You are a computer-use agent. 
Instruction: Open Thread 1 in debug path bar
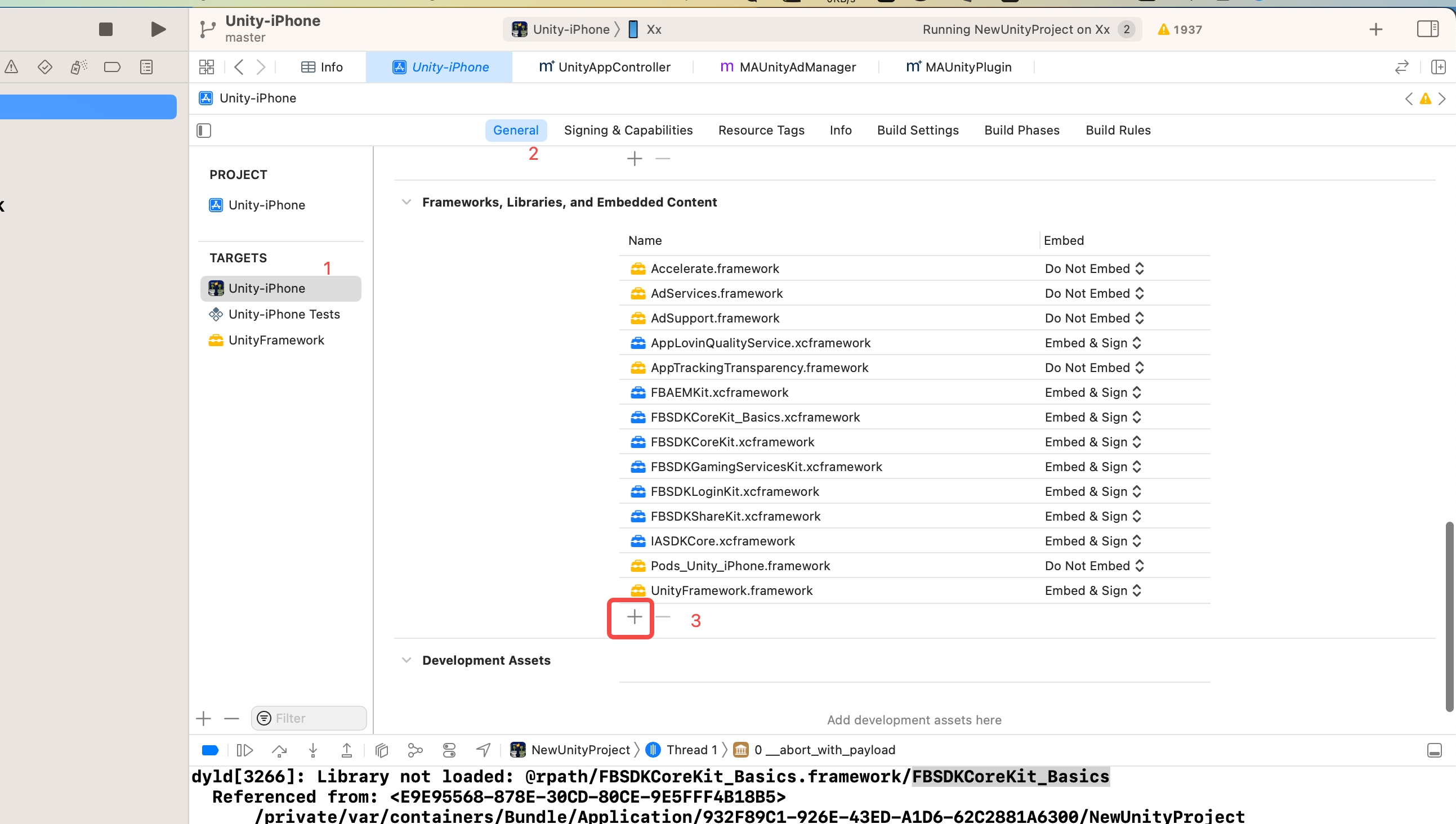pos(683,750)
